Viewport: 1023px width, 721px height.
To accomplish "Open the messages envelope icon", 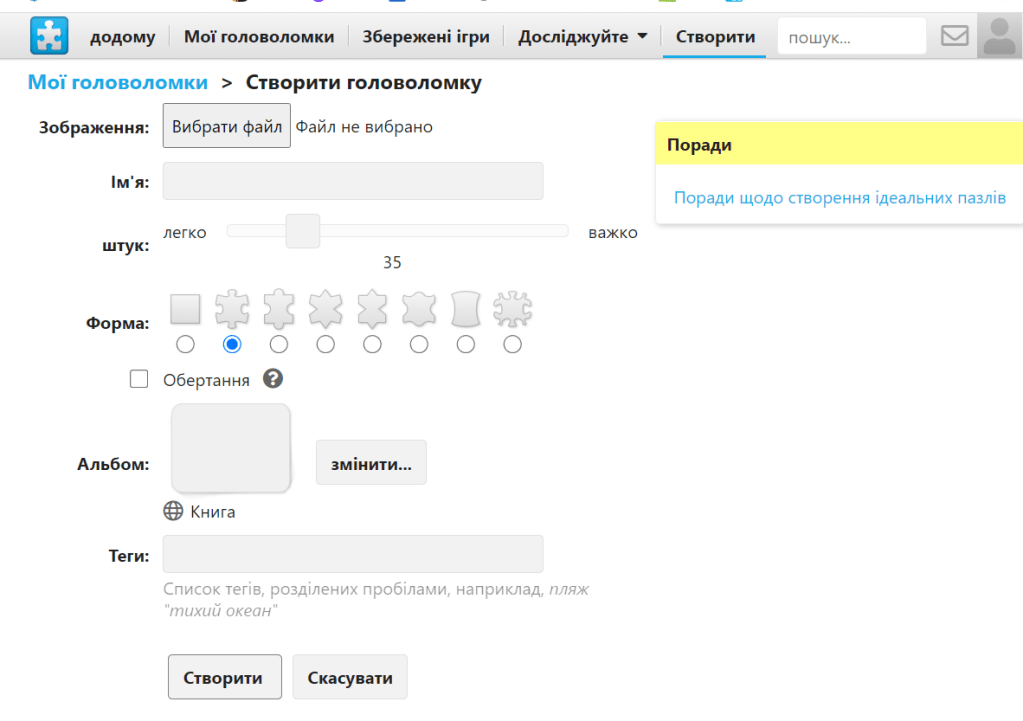I will [x=955, y=36].
